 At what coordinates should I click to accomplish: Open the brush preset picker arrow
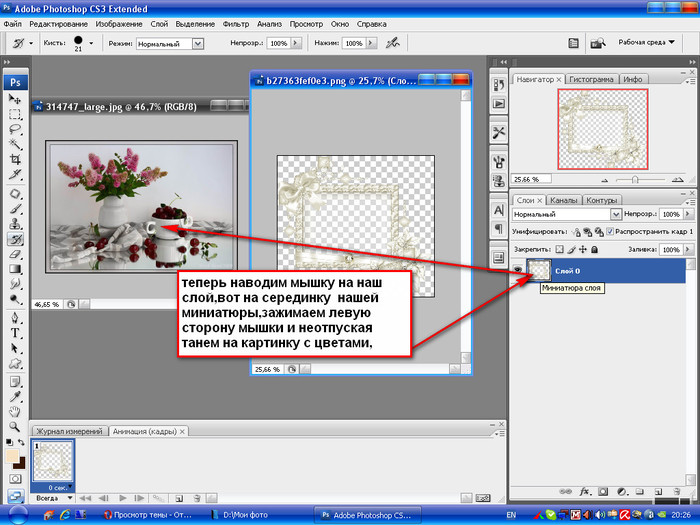(91, 43)
